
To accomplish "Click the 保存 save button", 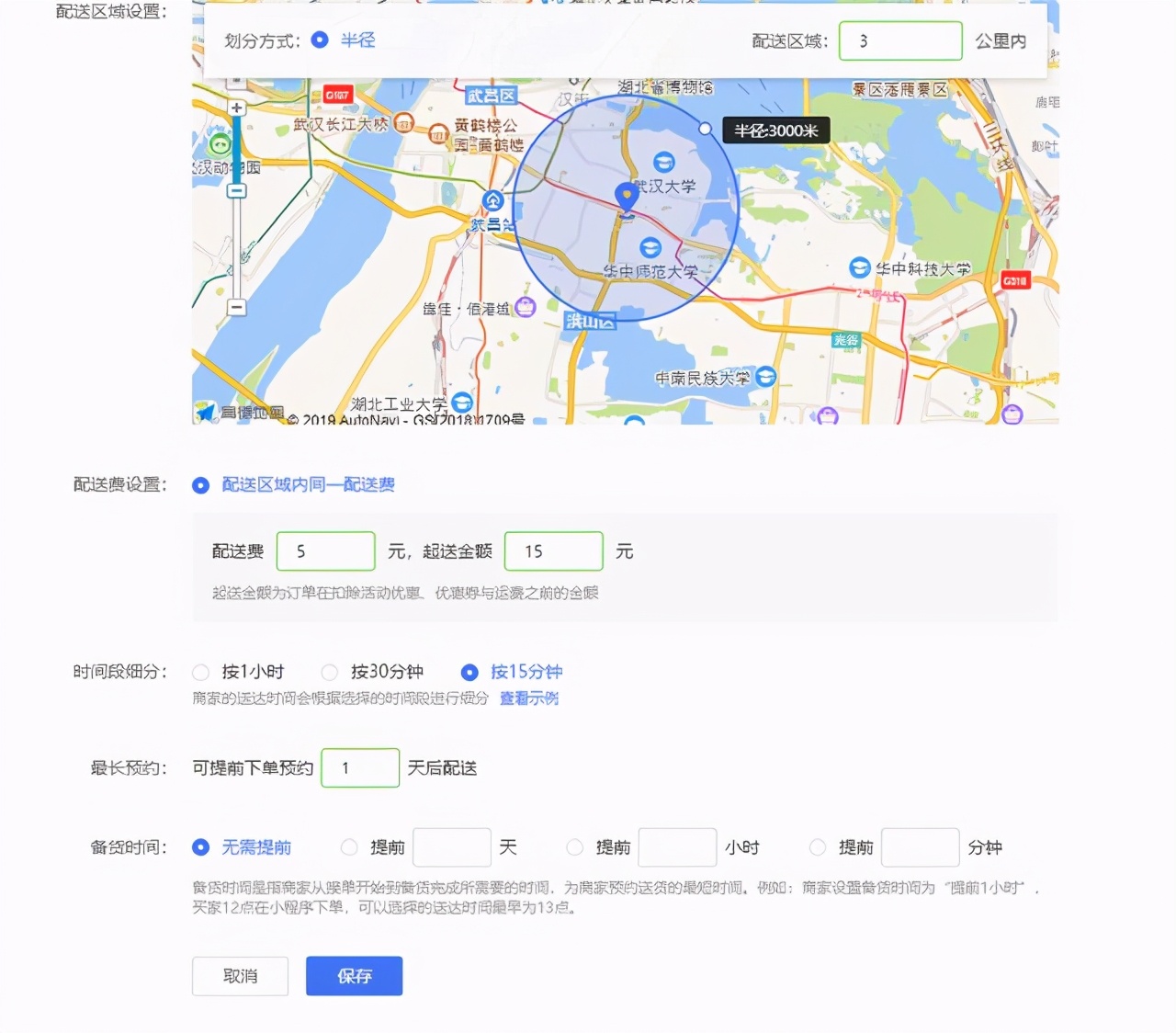I will (x=355, y=976).
